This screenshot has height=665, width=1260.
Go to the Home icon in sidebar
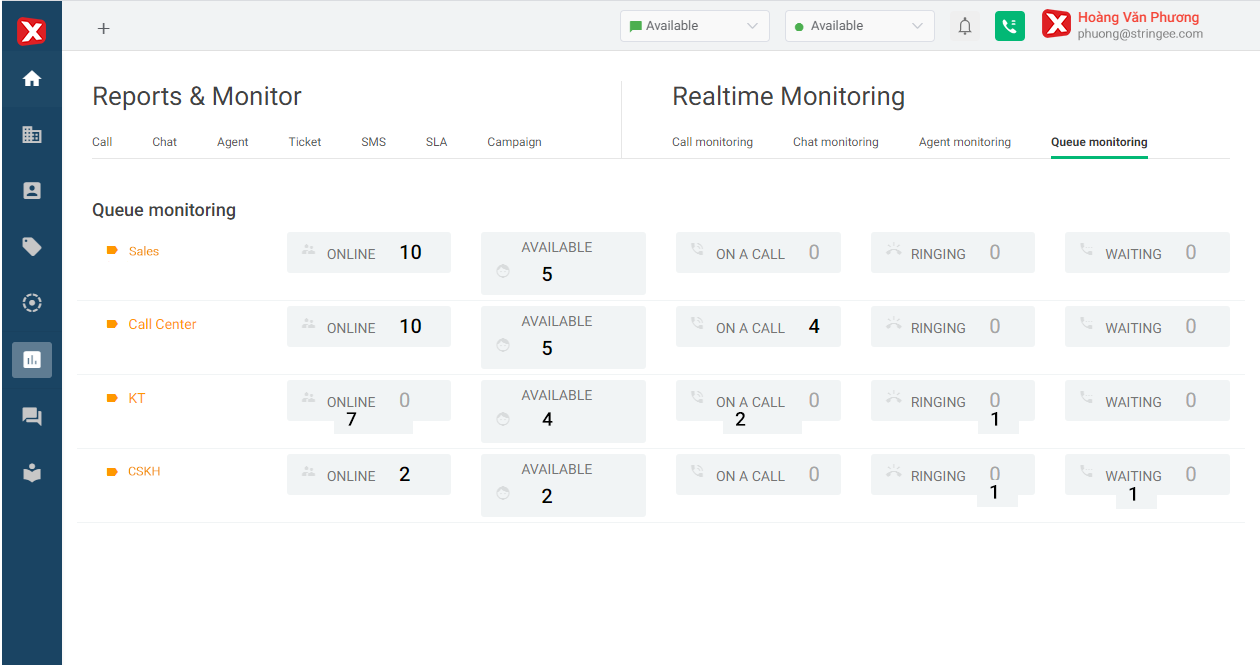click(32, 79)
